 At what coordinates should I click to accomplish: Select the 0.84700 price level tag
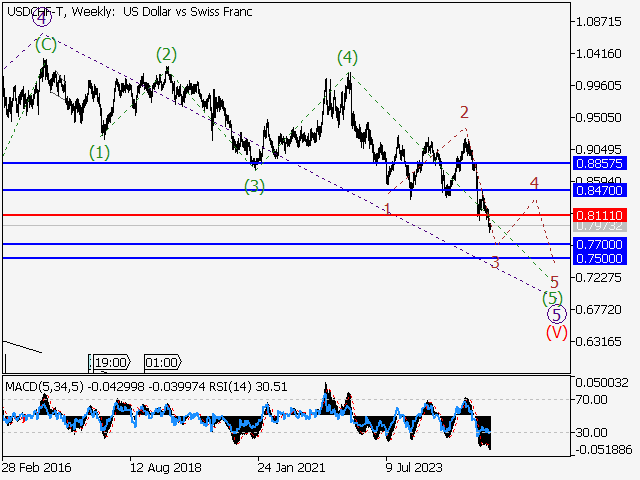600,189
